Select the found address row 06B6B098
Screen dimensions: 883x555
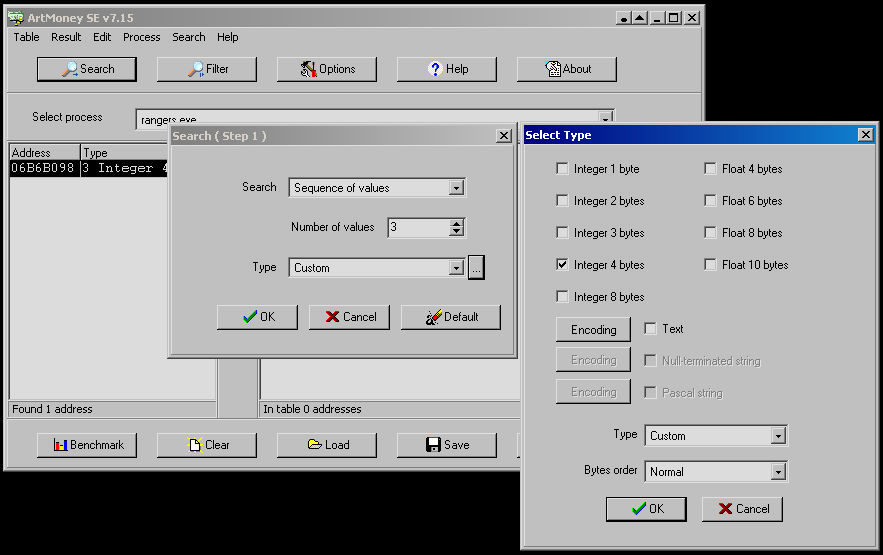89,168
